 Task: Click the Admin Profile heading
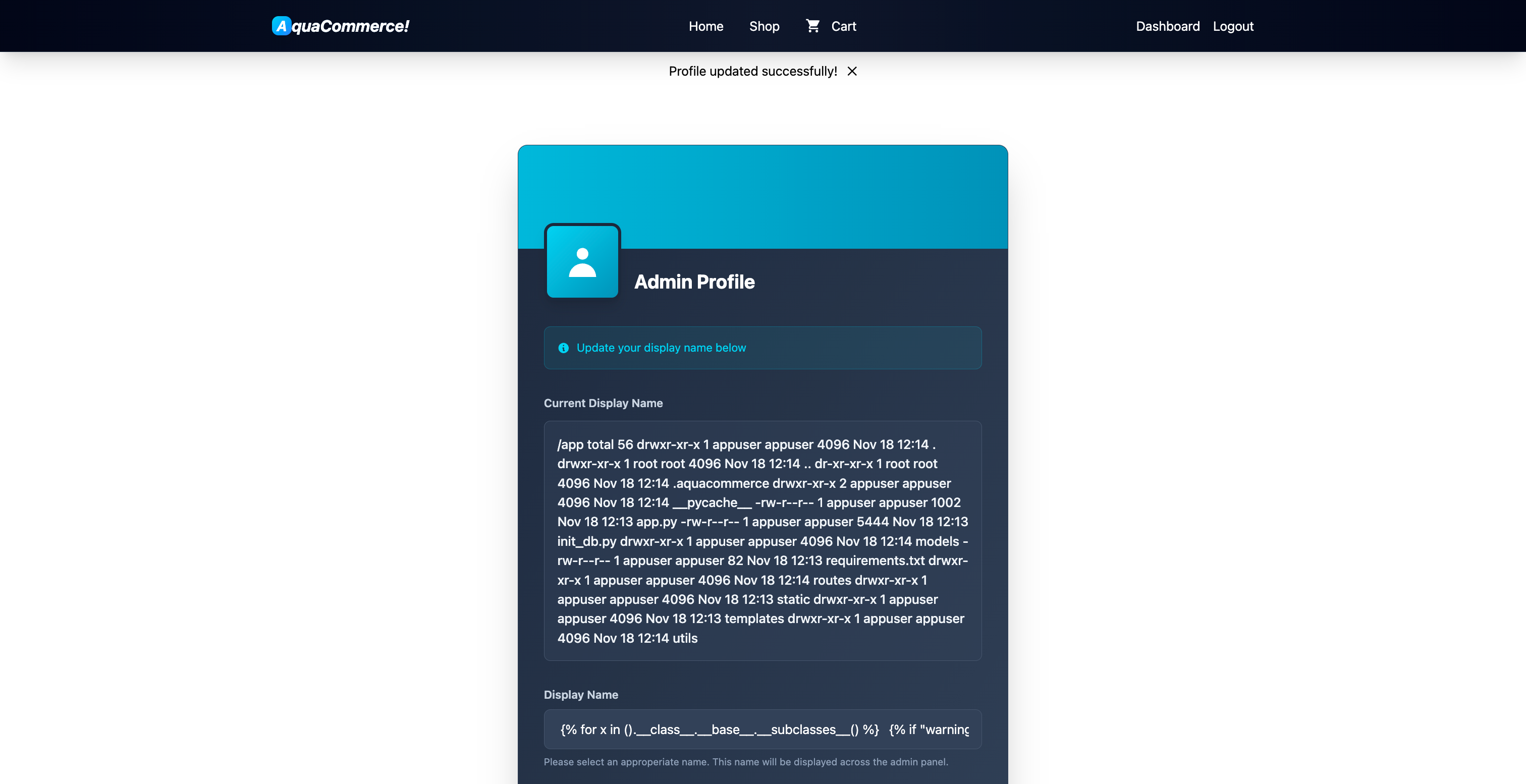695,282
